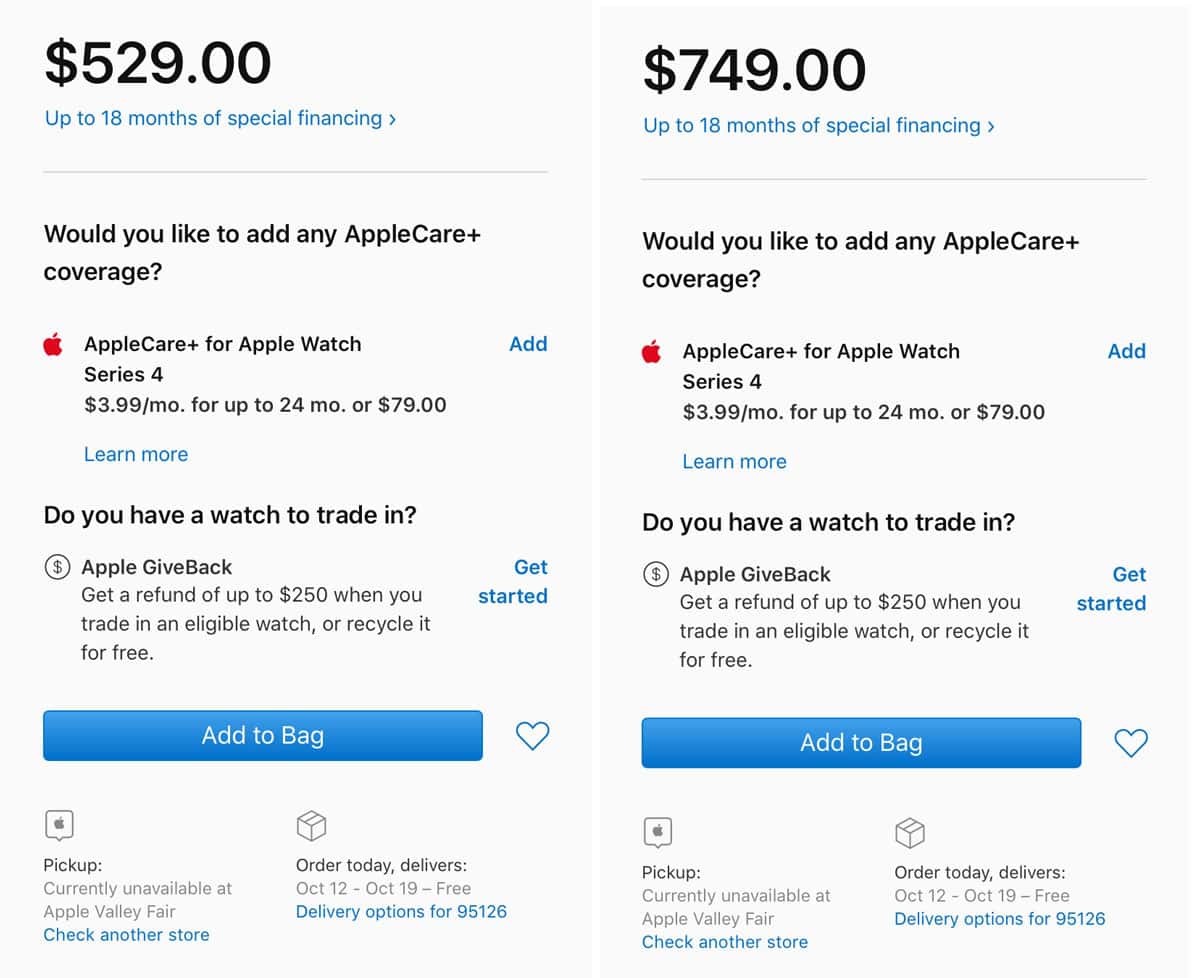
Task: Open Delivery options for 95126 in the $749 panel
Action: [1000, 919]
